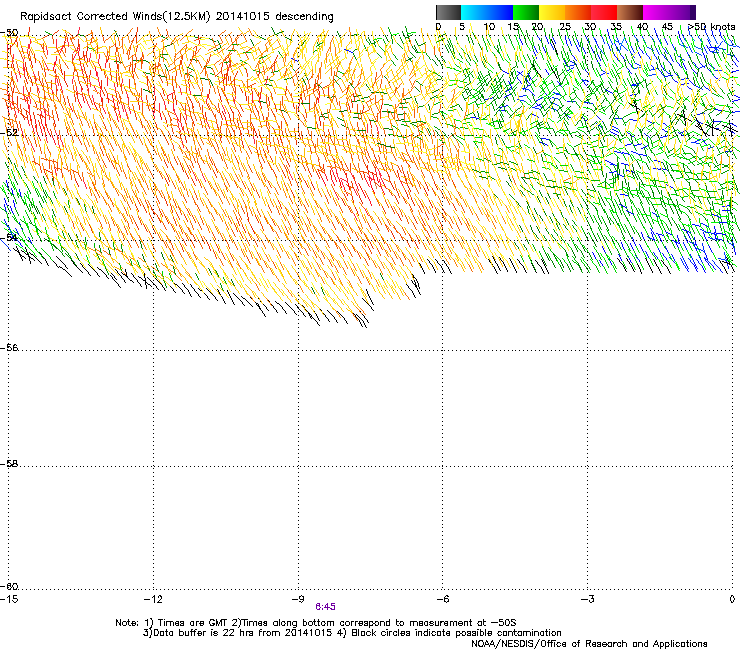740x650 pixels.
Task: Click the blue 10-15 knots legend swatch
Action: pyautogui.click(x=500, y=12)
